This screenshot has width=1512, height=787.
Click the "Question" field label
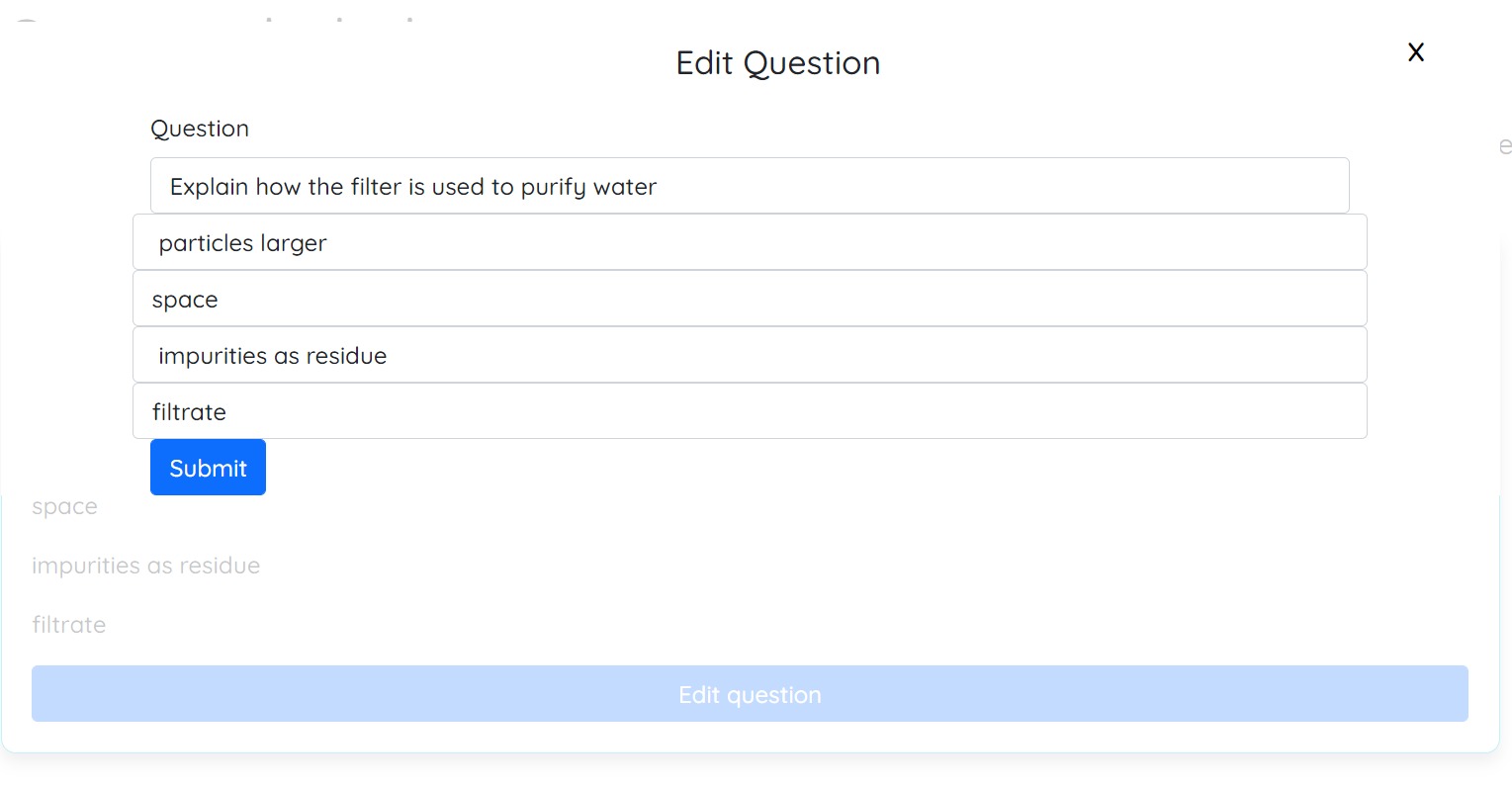[x=200, y=129]
